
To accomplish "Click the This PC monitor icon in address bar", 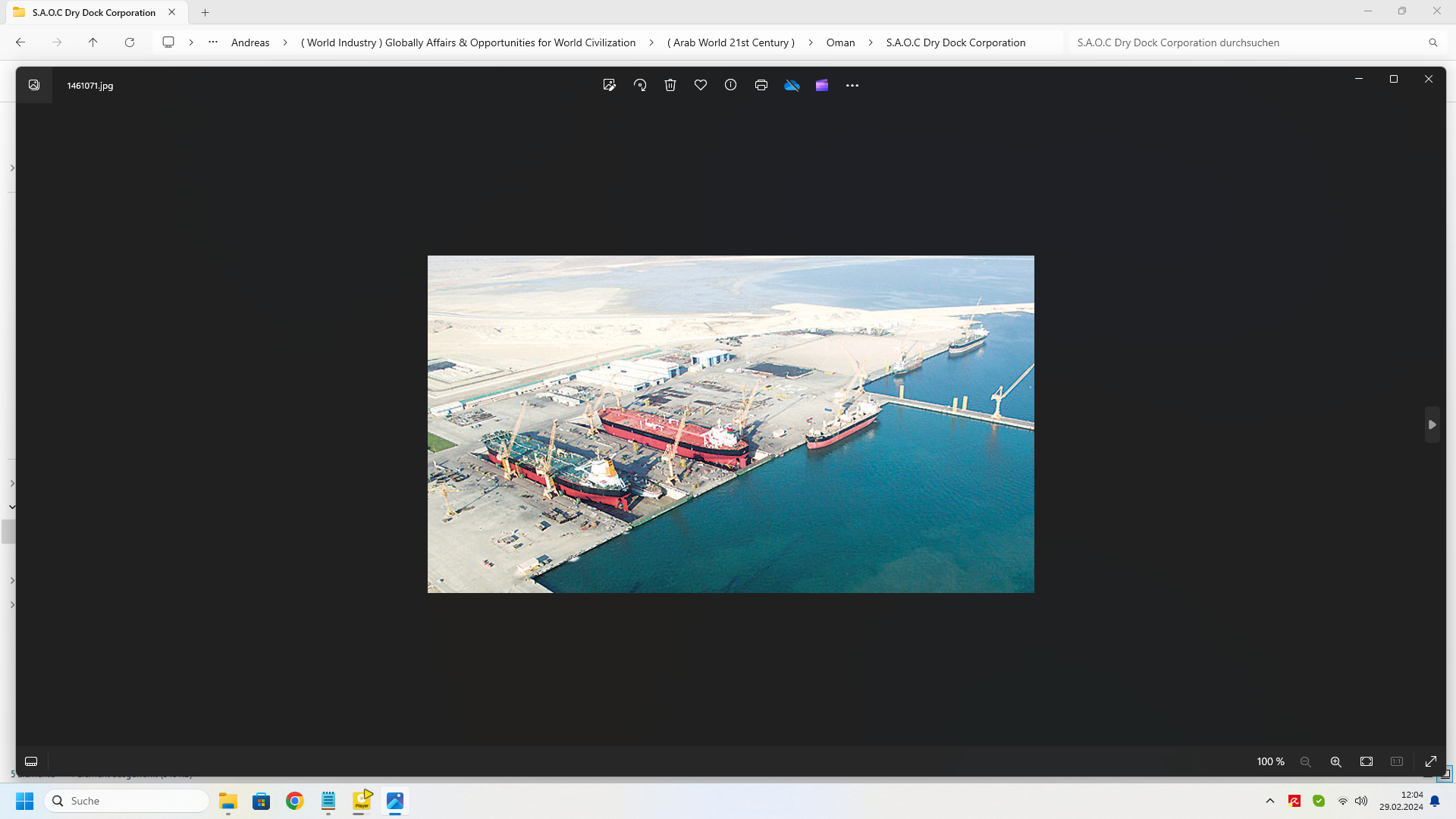I will [168, 42].
